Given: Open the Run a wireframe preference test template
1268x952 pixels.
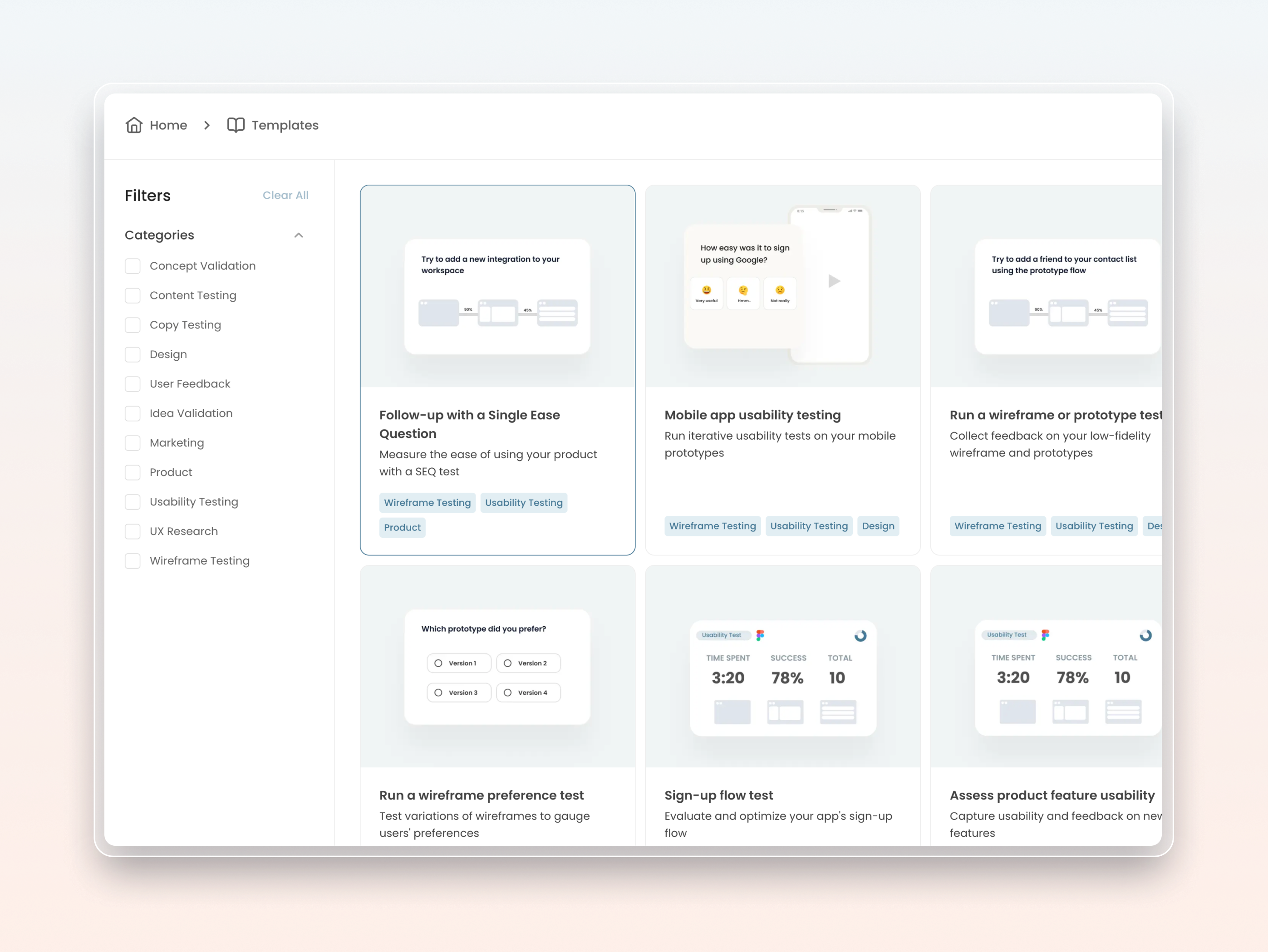Looking at the screenshot, I should click(481, 795).
